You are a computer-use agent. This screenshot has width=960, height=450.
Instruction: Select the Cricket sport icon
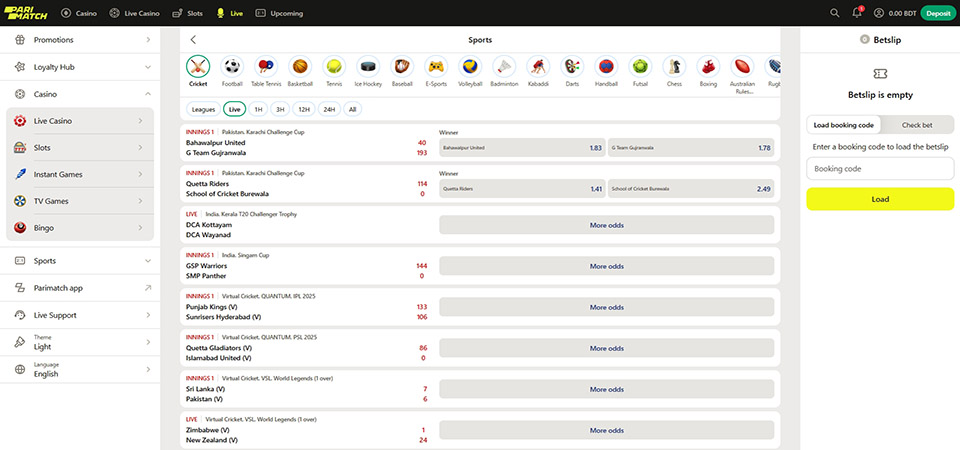[x=198, y=66]
